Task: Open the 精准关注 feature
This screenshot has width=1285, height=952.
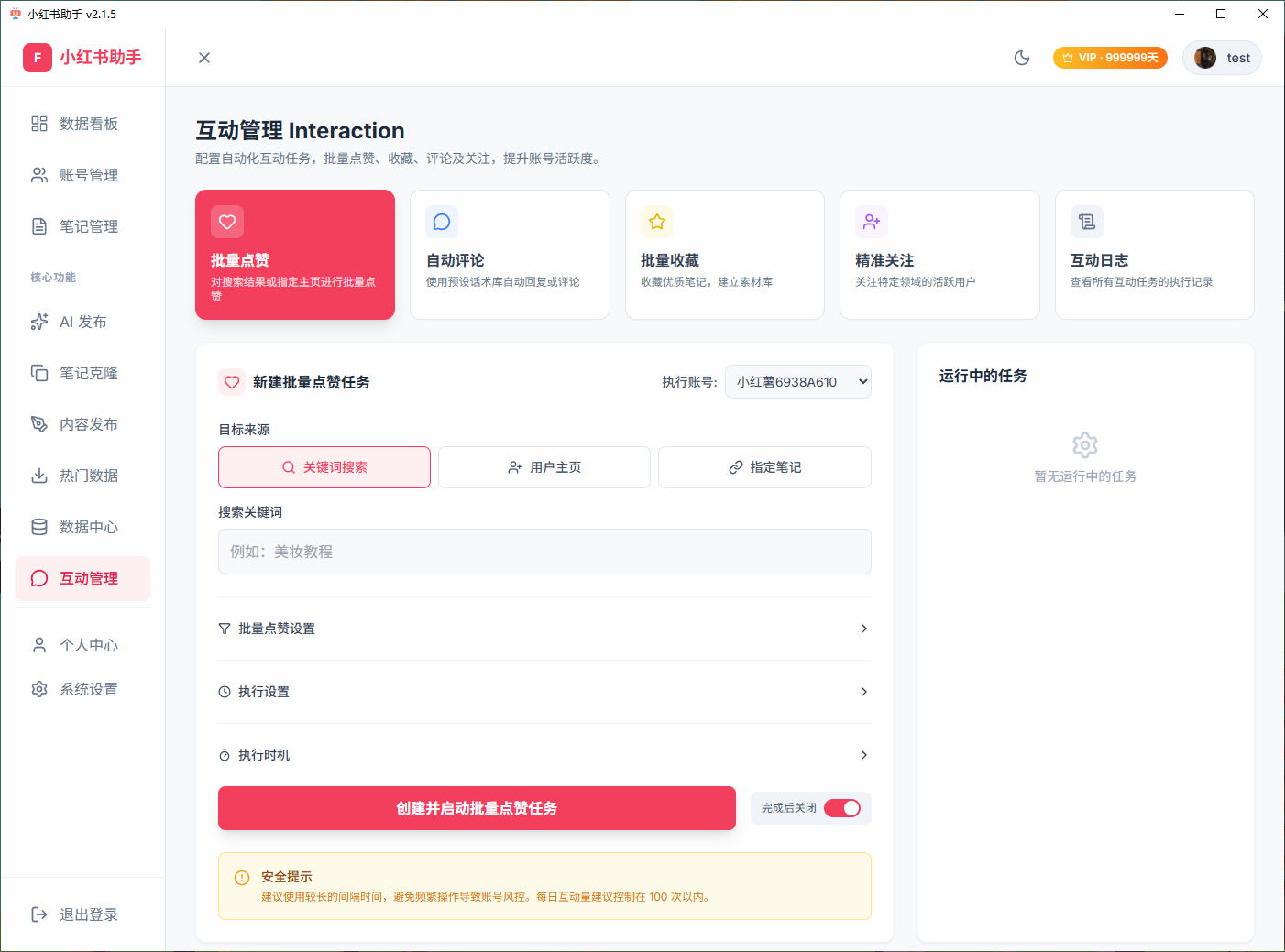Action: tap(939, 255)
